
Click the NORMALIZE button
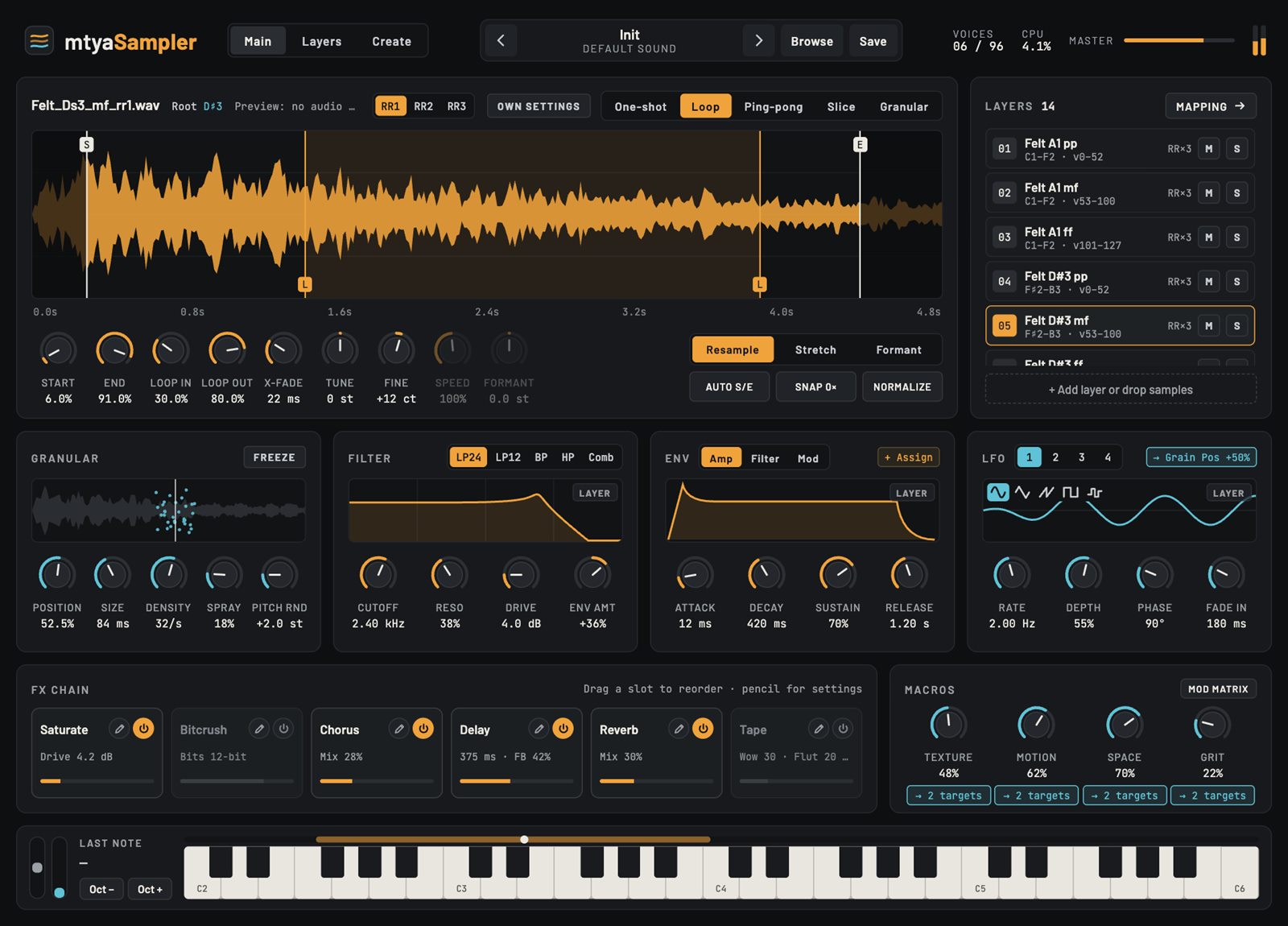point(902,387)
